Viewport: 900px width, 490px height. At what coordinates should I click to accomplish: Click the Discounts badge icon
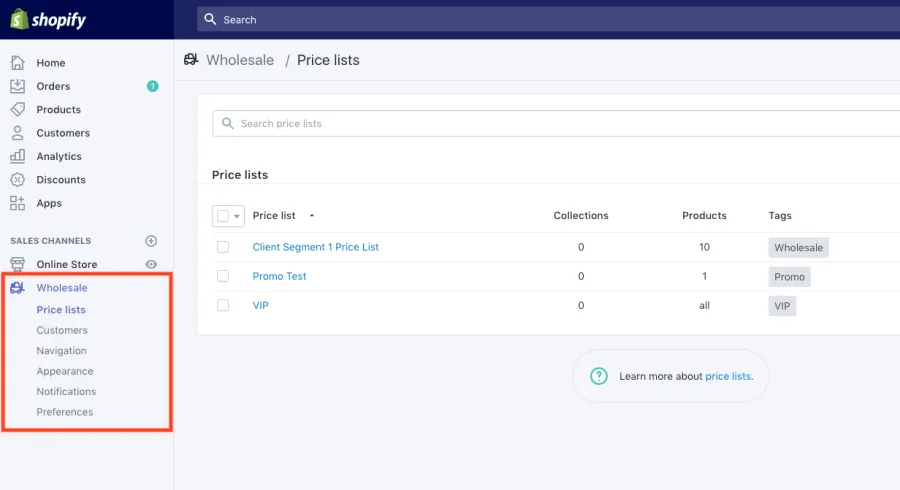(17, 180)
